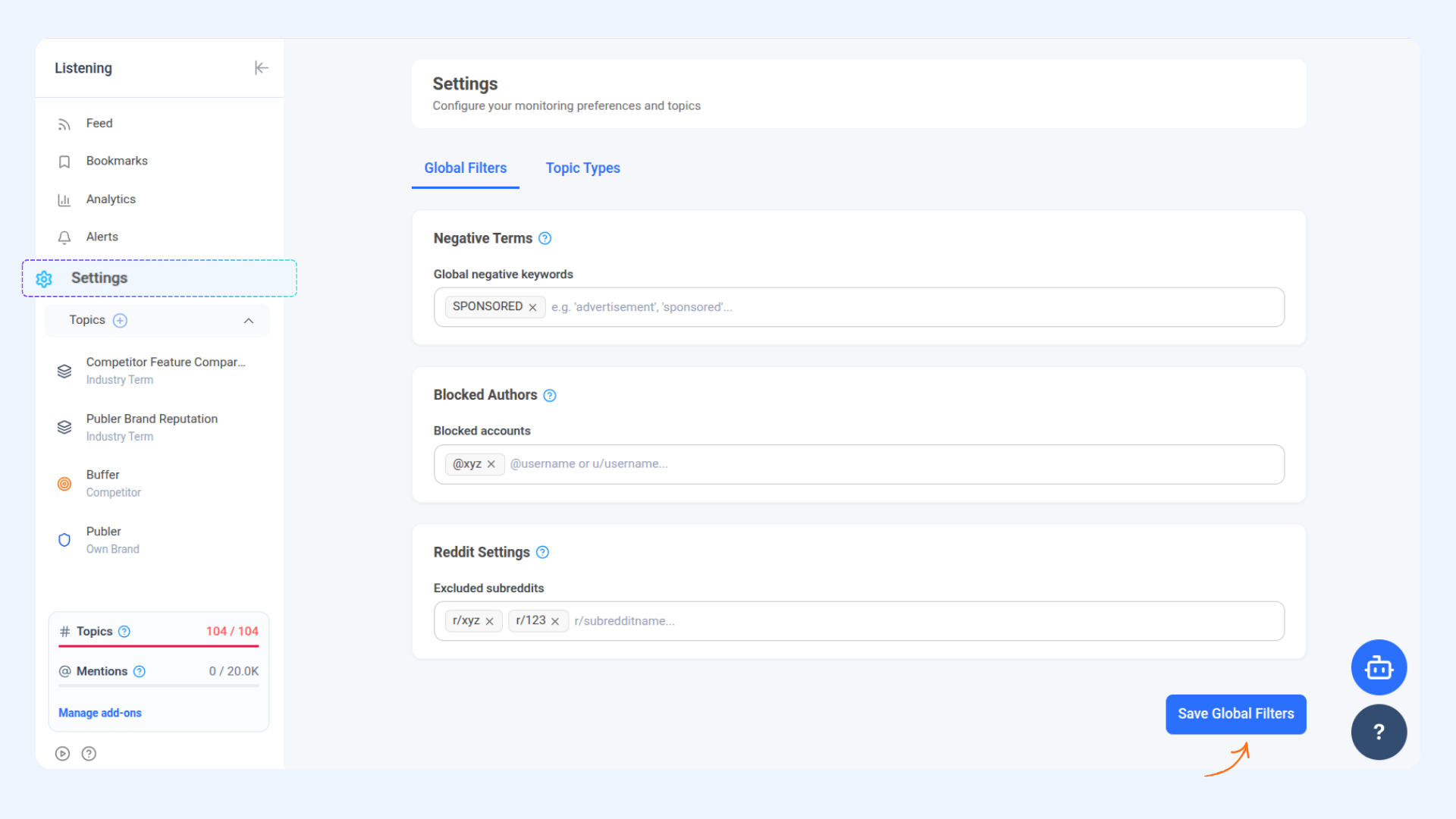Click the Settings gear icon

coord(44,279)
